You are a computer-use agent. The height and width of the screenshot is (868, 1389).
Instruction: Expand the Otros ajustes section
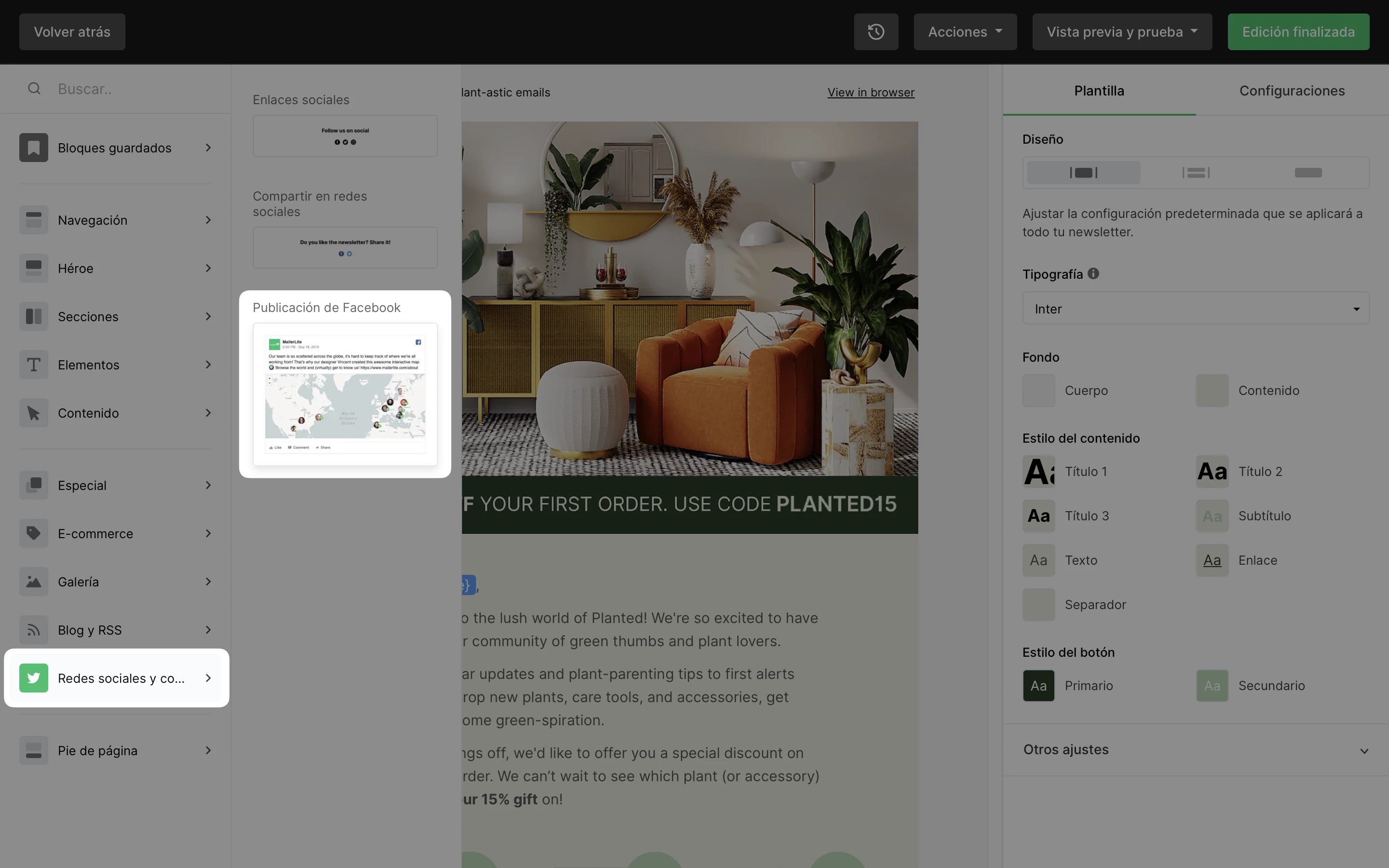(1195, 750)
